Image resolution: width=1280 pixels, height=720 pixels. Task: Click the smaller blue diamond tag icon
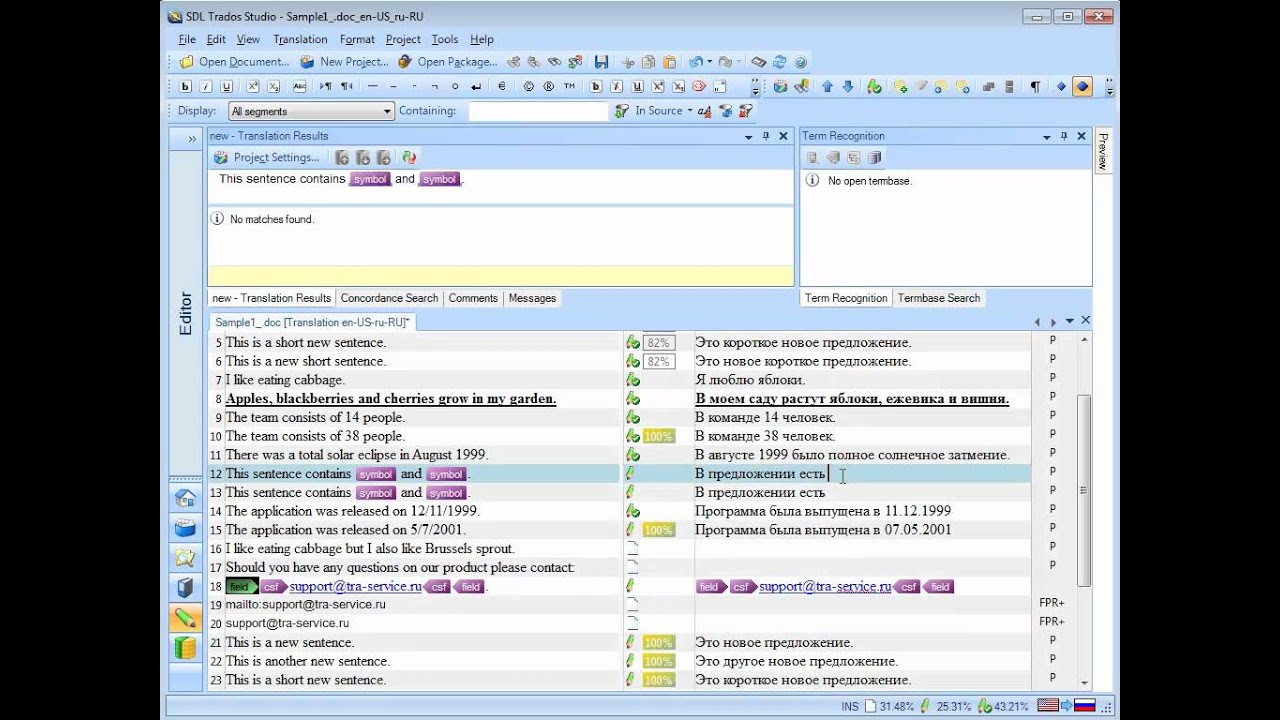1061,87
